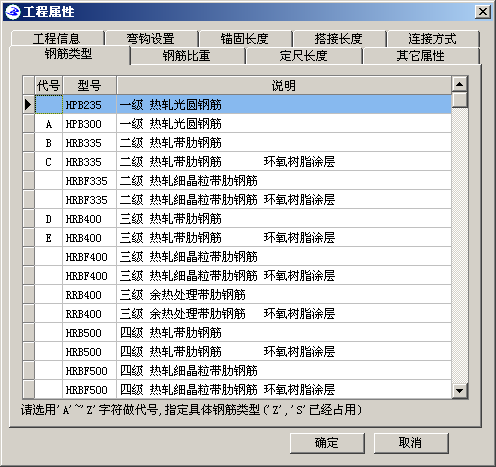
Task: Confirm with the 确定 button
Action: tap(327, 443)
